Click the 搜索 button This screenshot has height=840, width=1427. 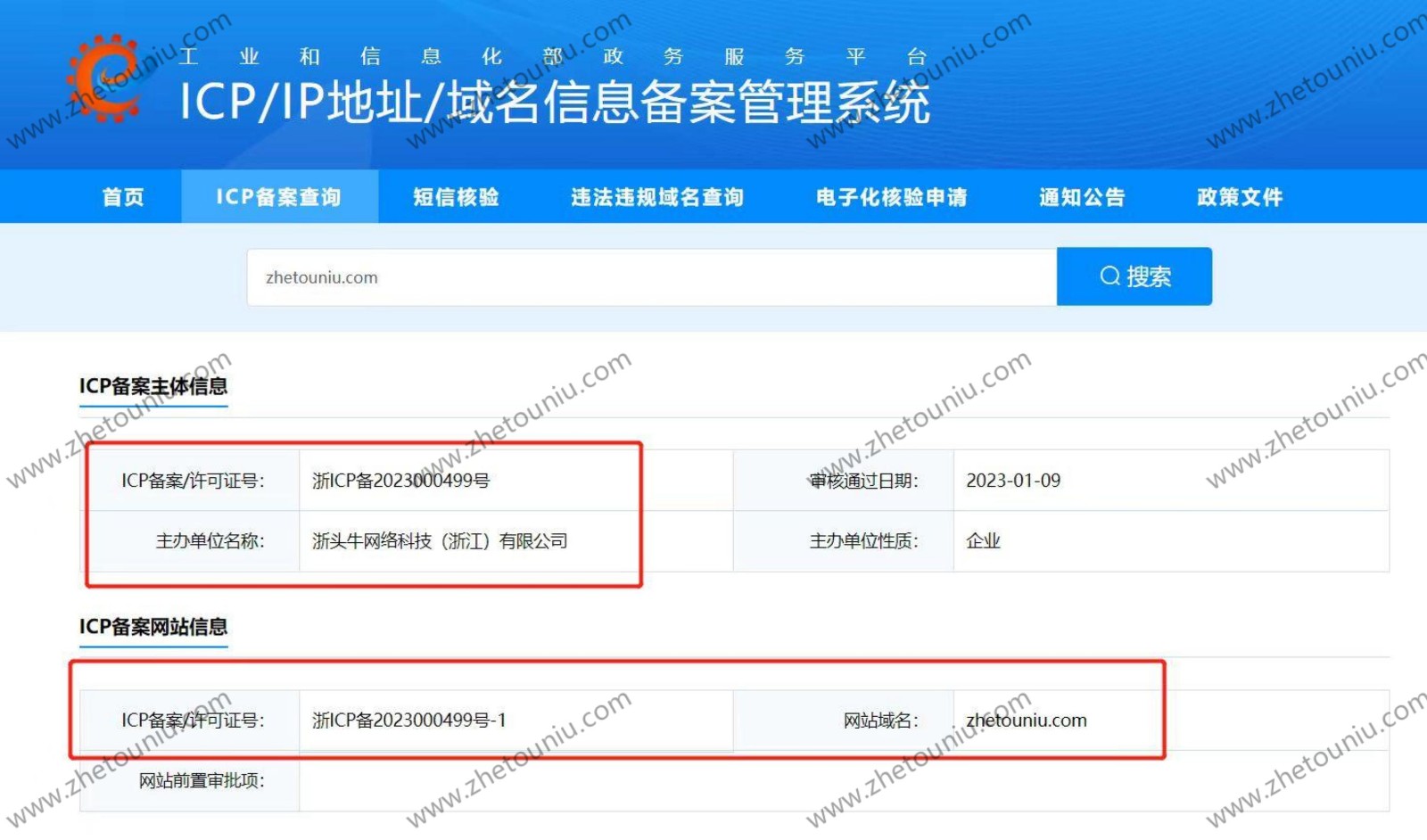(x=1134, y=276)
